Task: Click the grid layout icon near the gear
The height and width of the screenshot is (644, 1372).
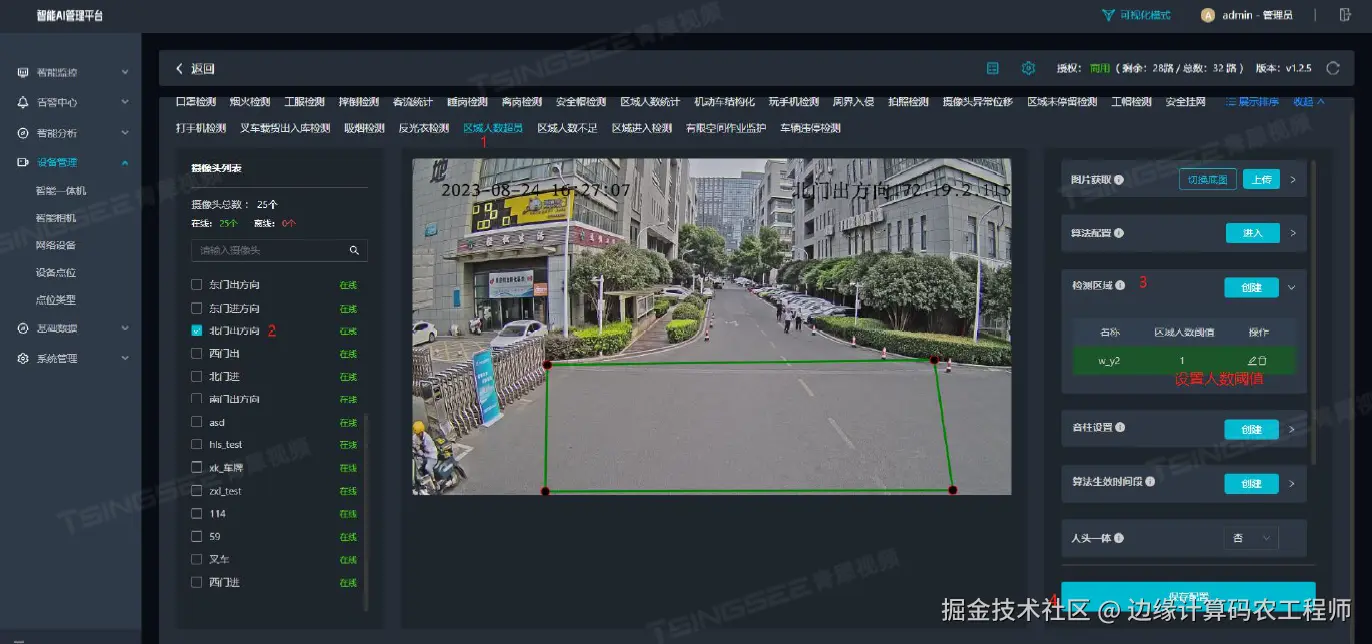Action: point(993,68)
